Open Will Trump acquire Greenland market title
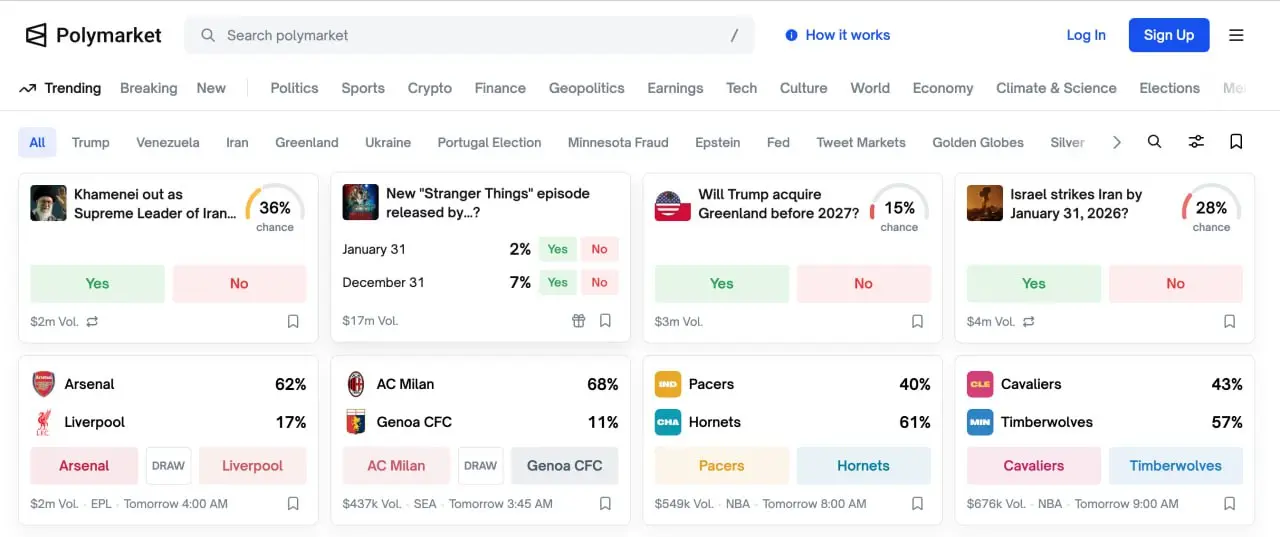The width and height of the screenshot is (1280, 537). [x=778, y=203]
